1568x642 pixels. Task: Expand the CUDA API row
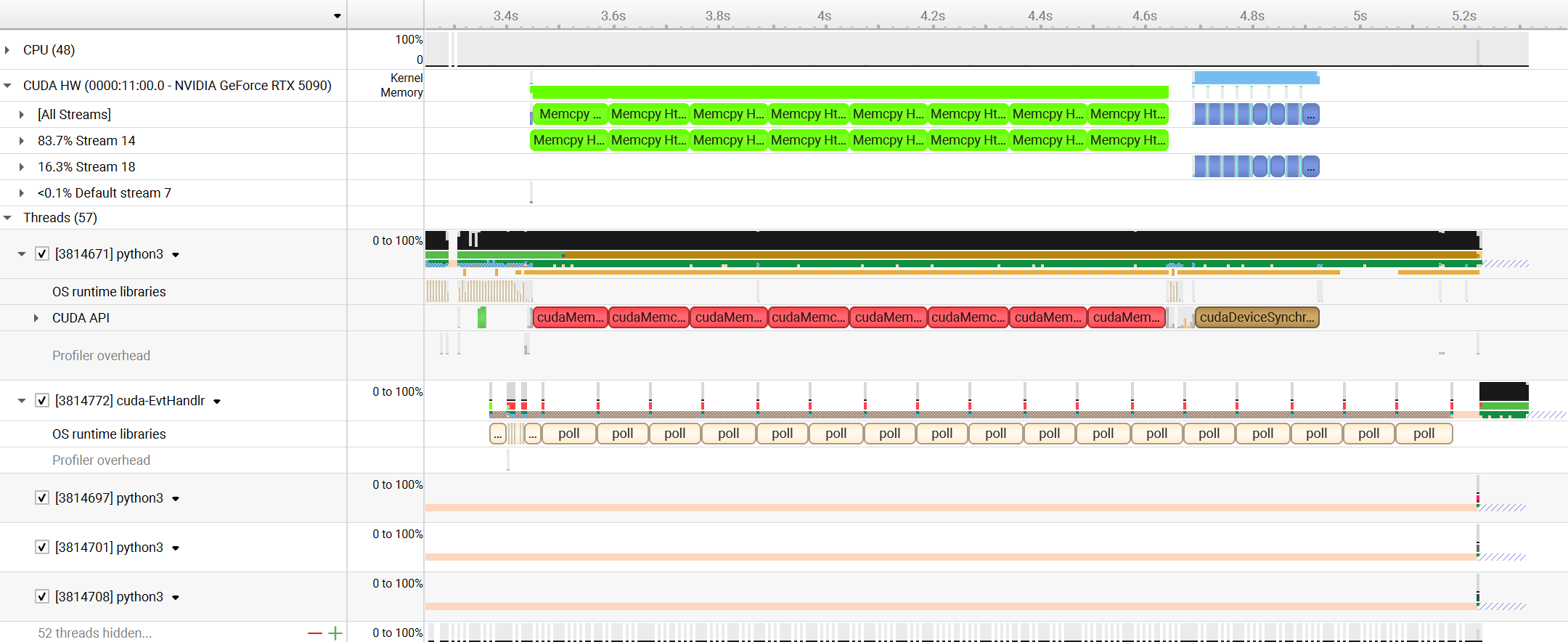pyautogui.click(x=36, y=318)
